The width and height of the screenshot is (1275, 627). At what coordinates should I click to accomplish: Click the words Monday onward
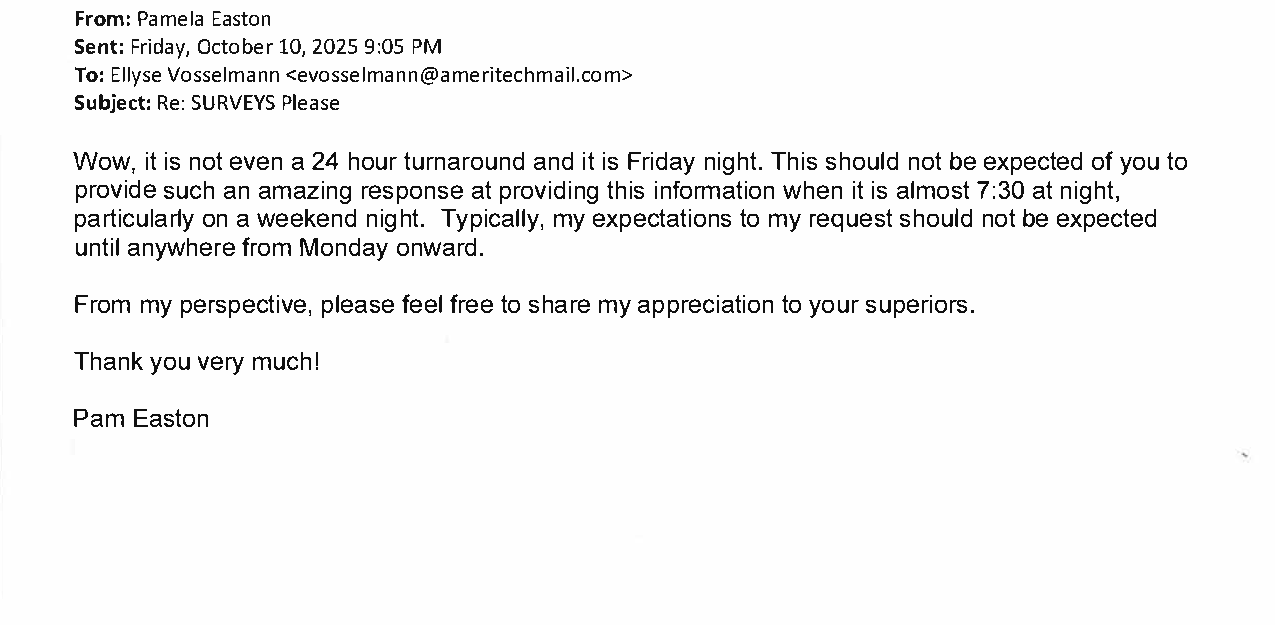coord(391,247)
